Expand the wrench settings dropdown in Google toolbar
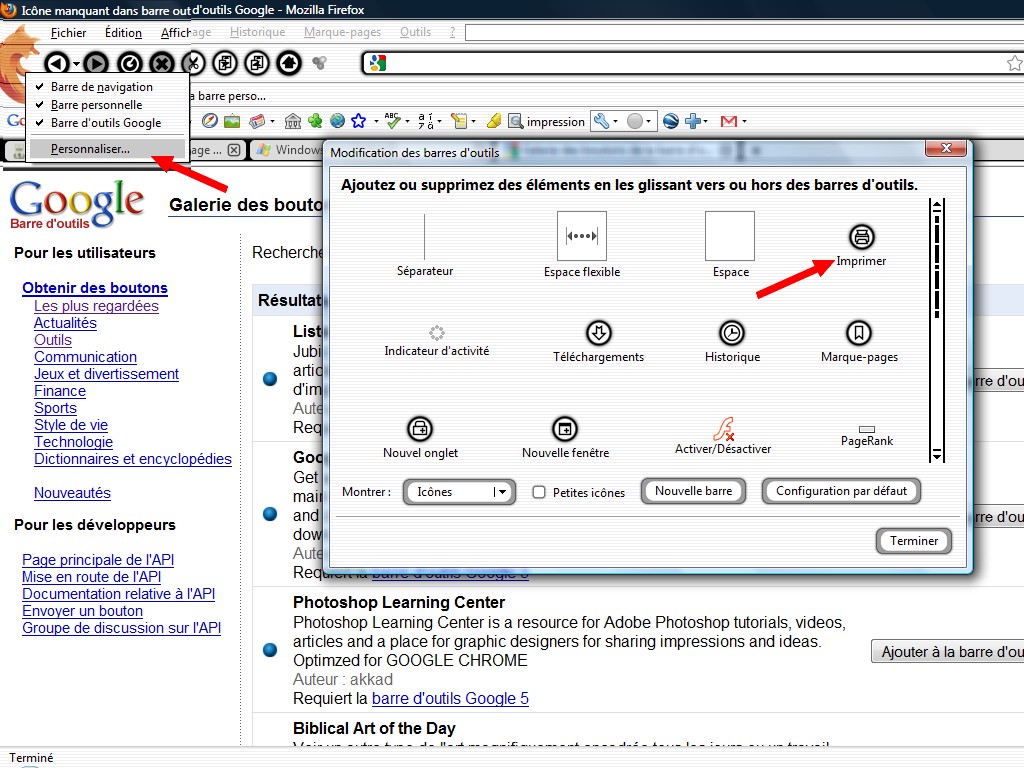 [615, 121]
